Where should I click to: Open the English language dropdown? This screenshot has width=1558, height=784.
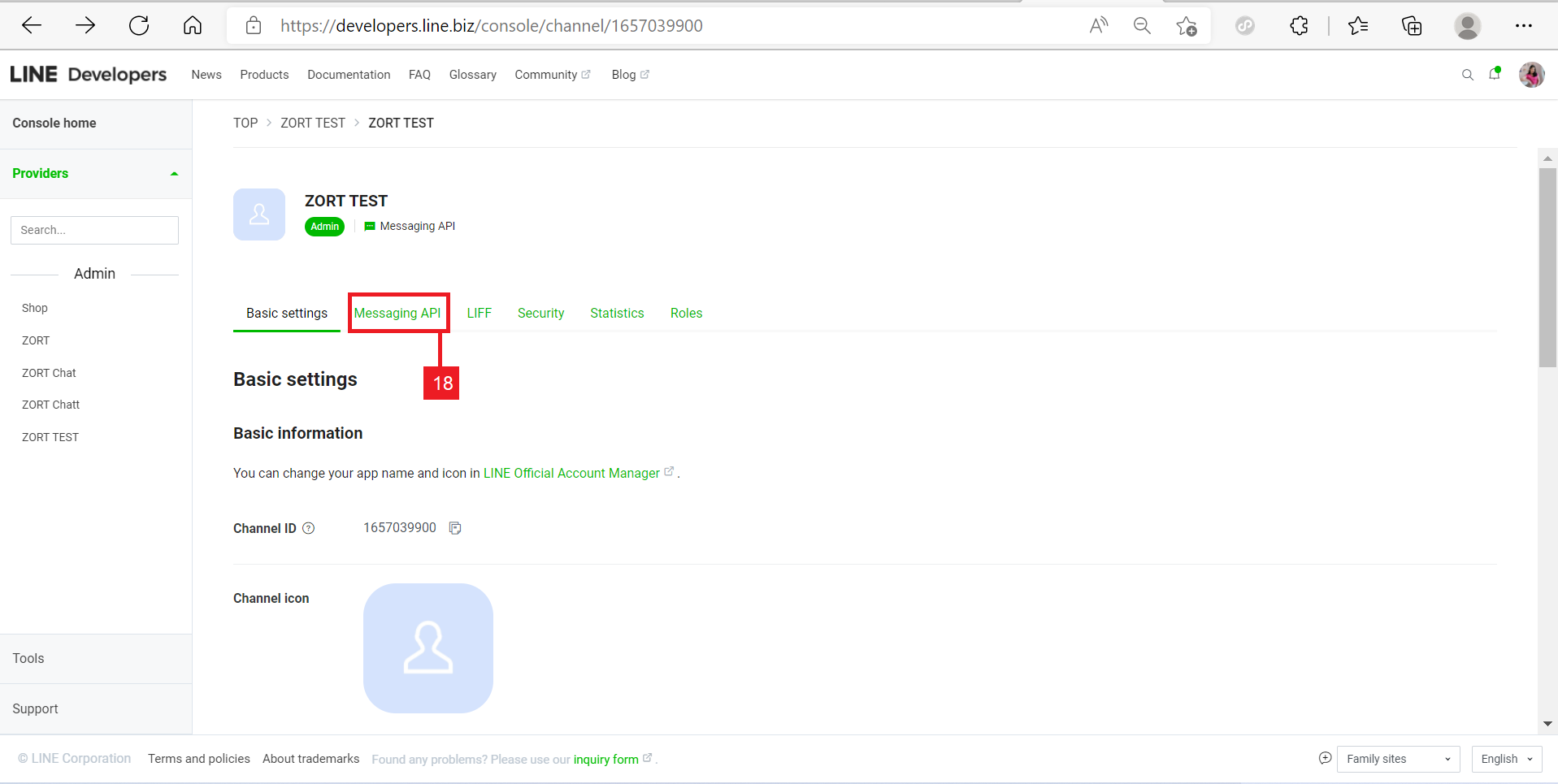click(x=1507, y=759)
